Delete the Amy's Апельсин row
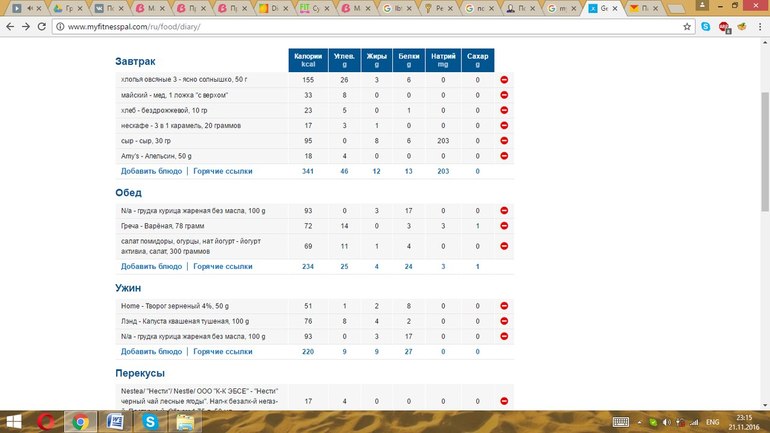This screenshot has width=770, height=433. [x=504, y=156]
